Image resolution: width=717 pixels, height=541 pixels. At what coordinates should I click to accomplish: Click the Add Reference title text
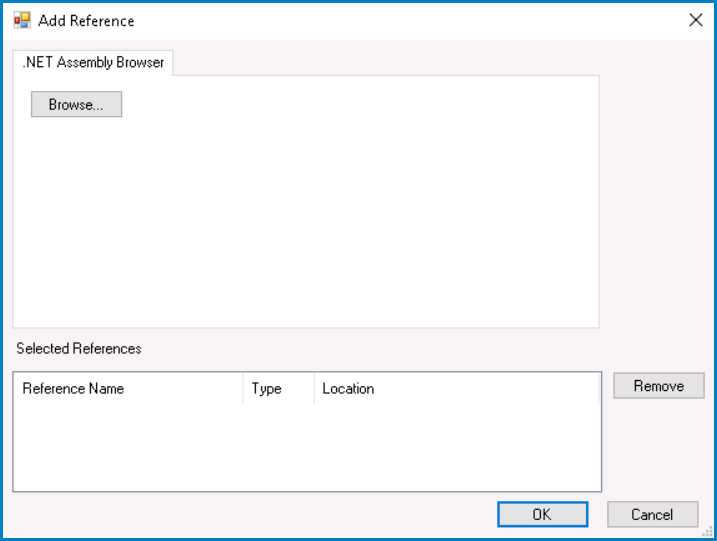pos(86,20)
